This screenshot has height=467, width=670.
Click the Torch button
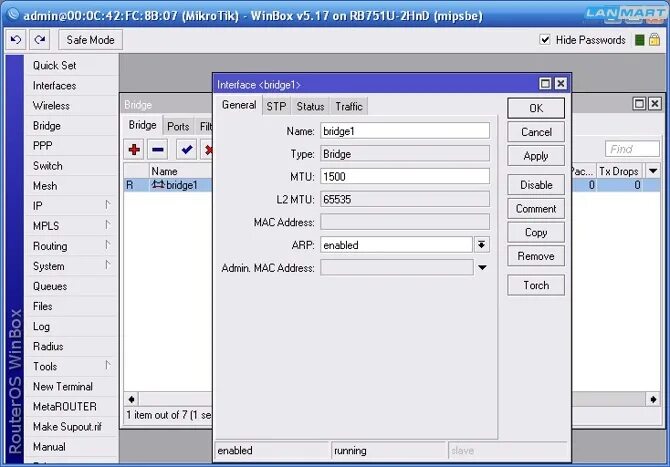point(536,285)
